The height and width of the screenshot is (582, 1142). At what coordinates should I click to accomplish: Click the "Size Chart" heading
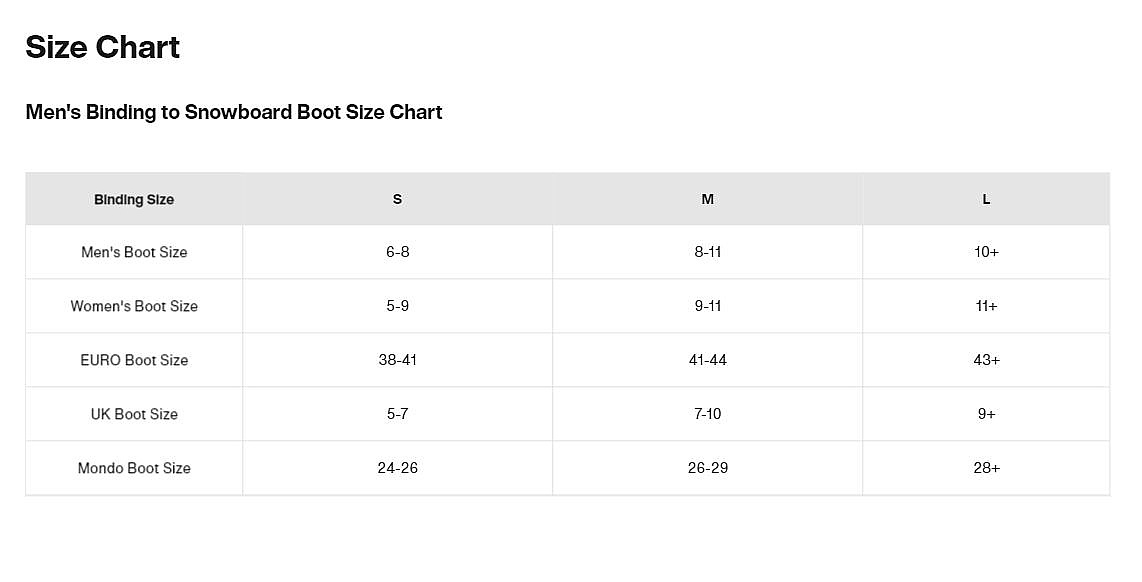[x=103, y=47]
